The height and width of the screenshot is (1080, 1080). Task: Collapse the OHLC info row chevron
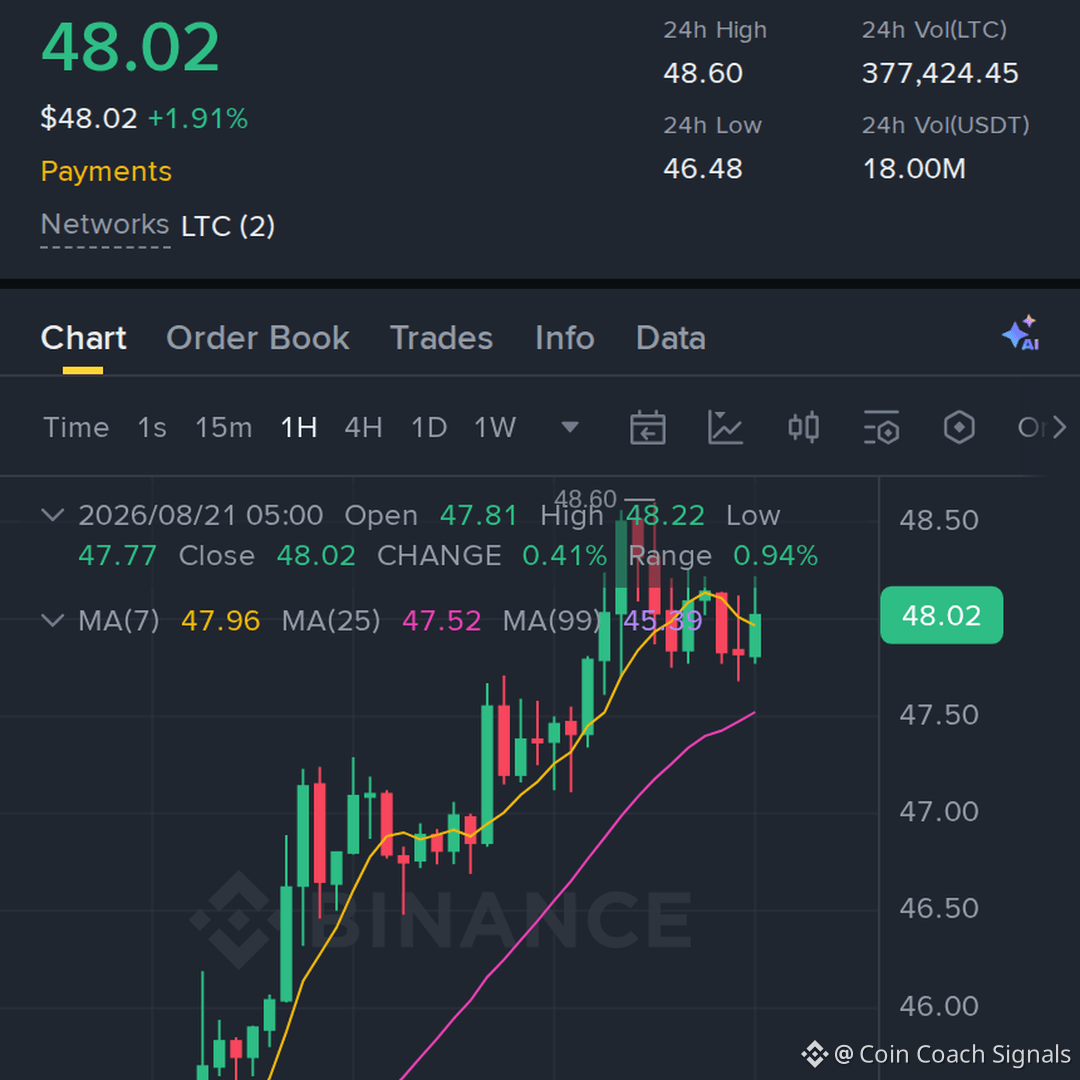53,515
